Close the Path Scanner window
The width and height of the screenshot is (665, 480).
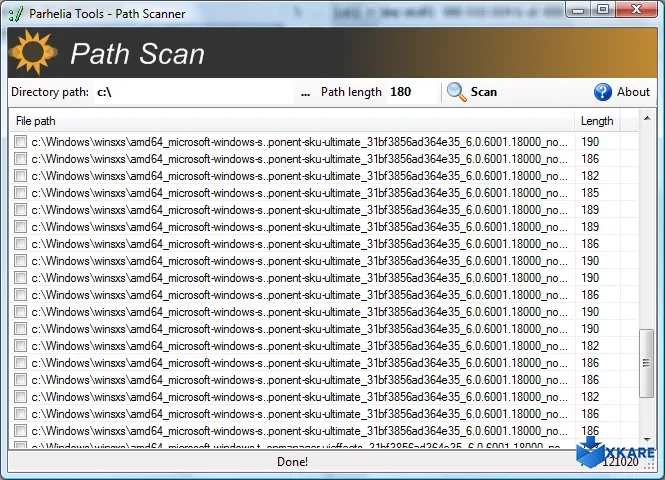tap(636, 10)
